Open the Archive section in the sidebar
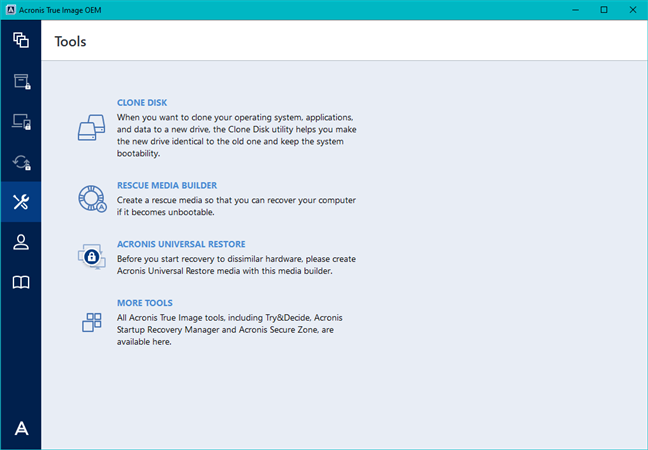This screenshot has height=450, width=648. tap(21, 81)
